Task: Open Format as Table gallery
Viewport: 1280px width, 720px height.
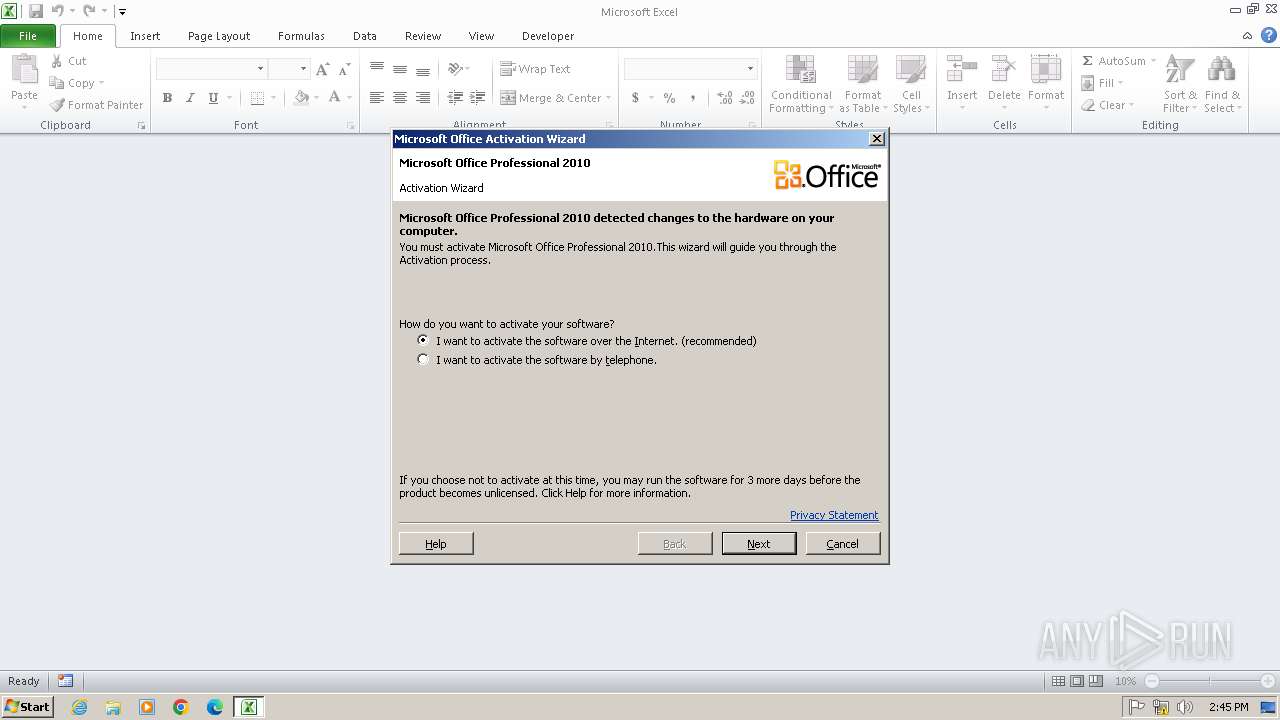Action: click(x=863, y=84)
